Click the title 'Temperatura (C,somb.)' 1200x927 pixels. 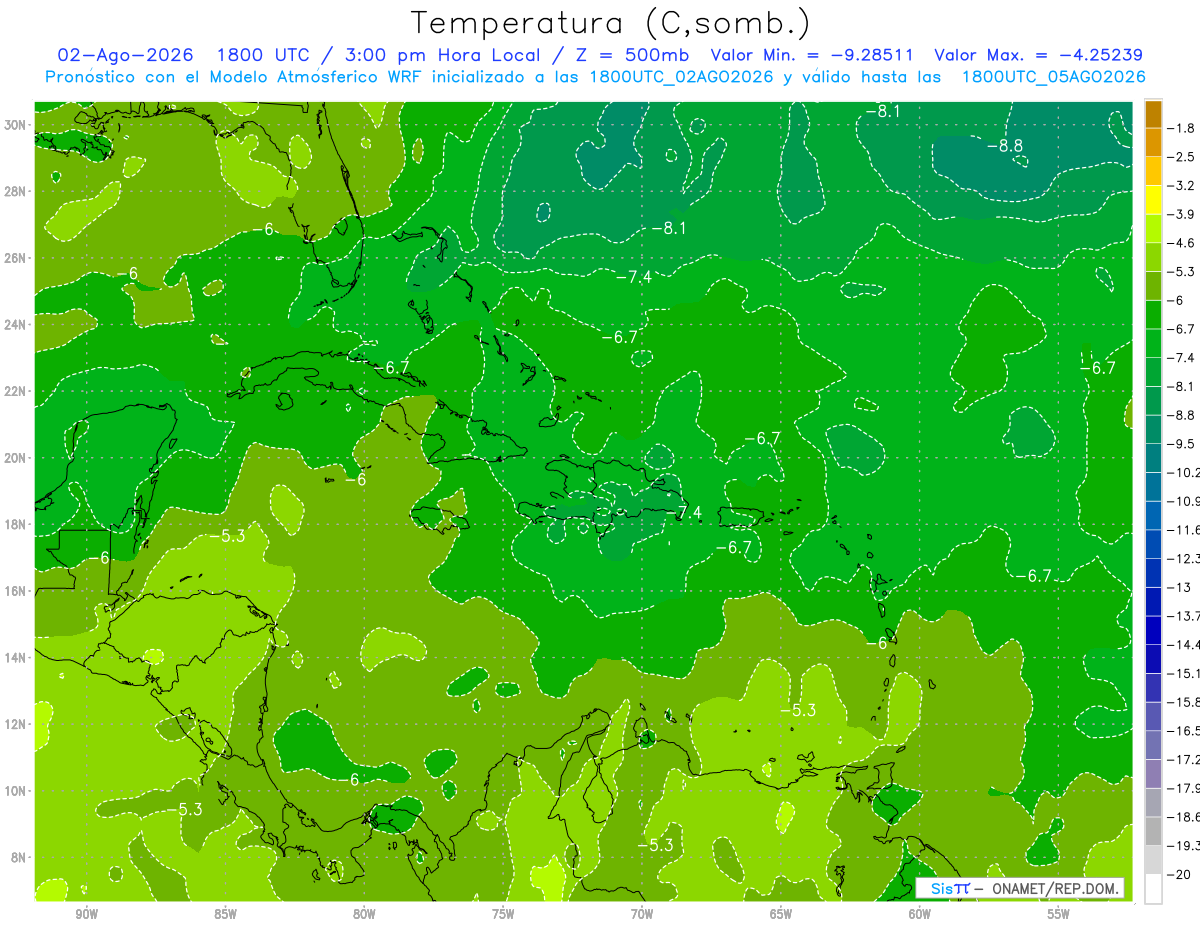click(x=610, y=23)
